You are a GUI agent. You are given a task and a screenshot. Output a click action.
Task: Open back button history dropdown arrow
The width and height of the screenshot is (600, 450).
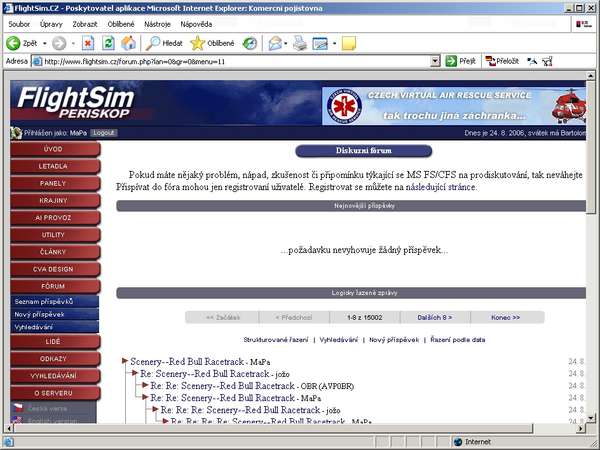tap(45, 43)
